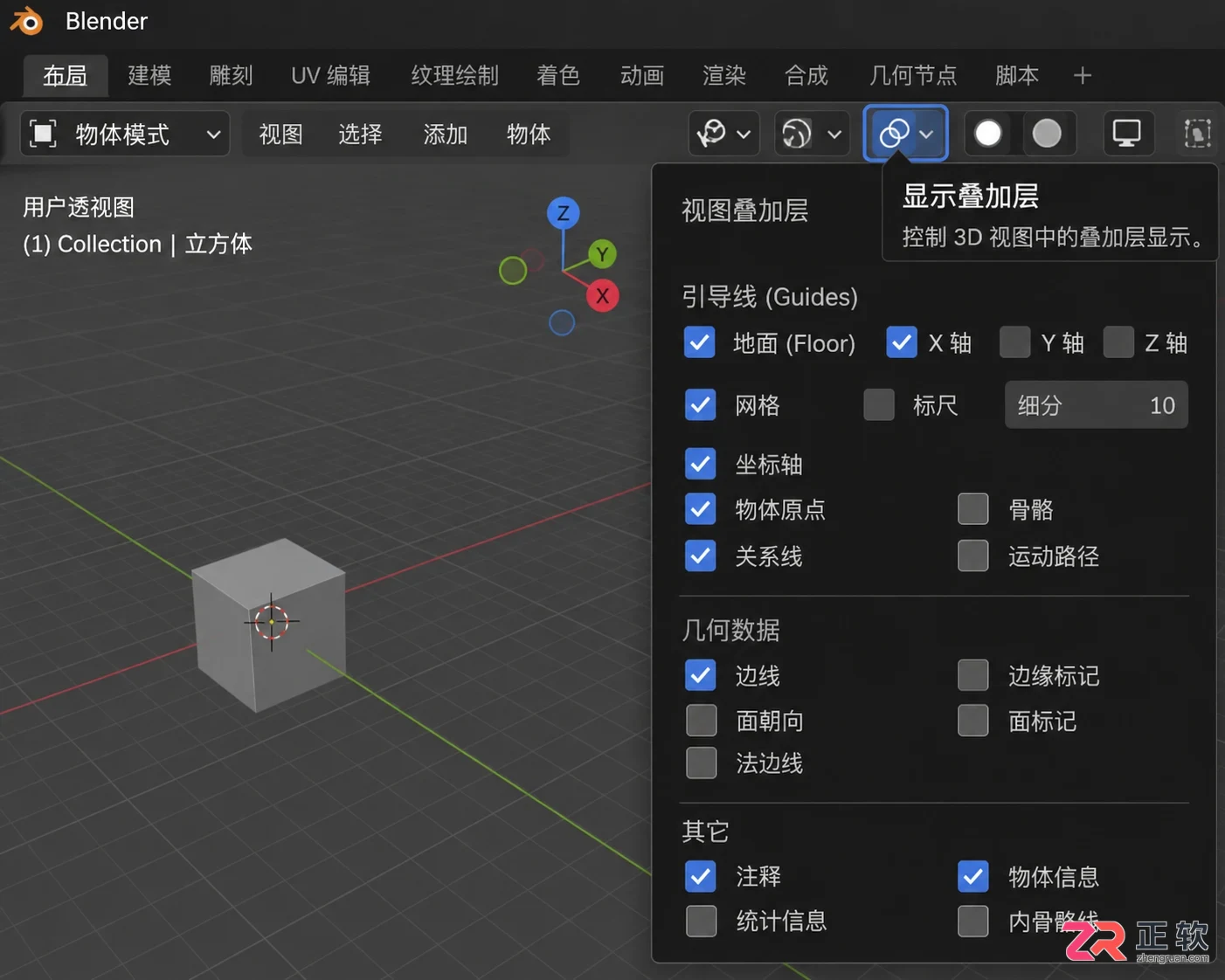Click the (1) Collection | 立方体 text
The image size is (1225, 980).
pos(137,244)
